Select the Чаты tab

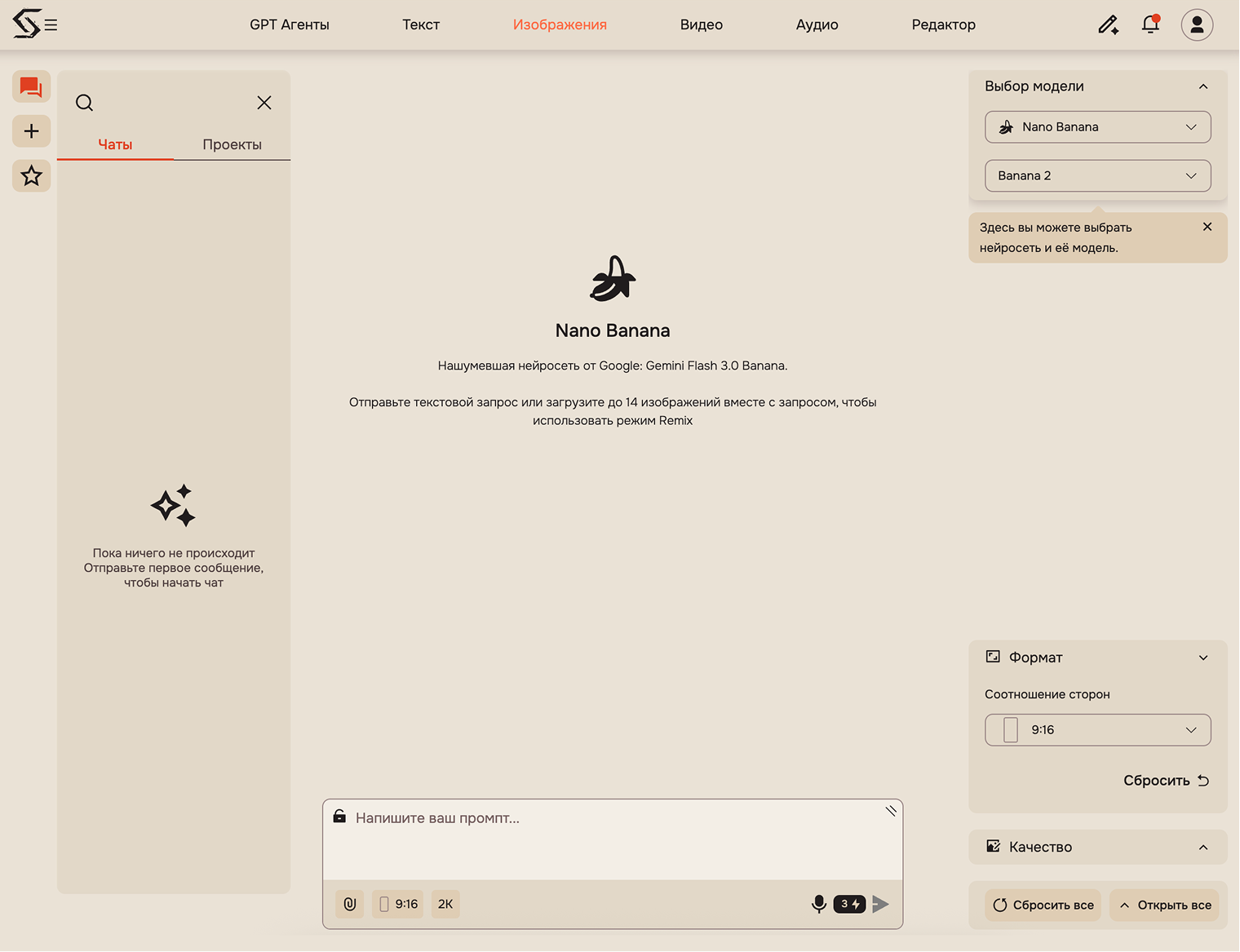(115, 144)
